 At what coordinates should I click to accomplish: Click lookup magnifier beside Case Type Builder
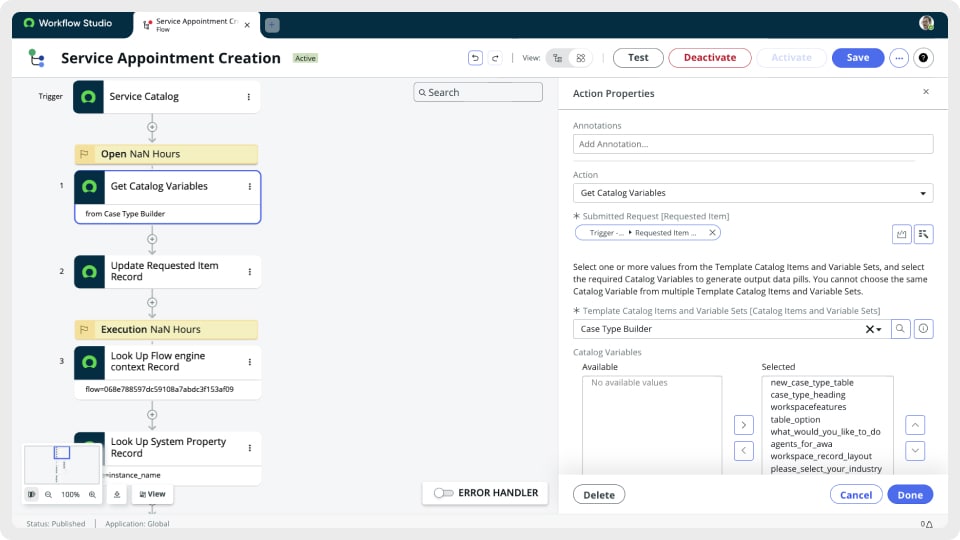pyautogui.click(x=900, y=329)
